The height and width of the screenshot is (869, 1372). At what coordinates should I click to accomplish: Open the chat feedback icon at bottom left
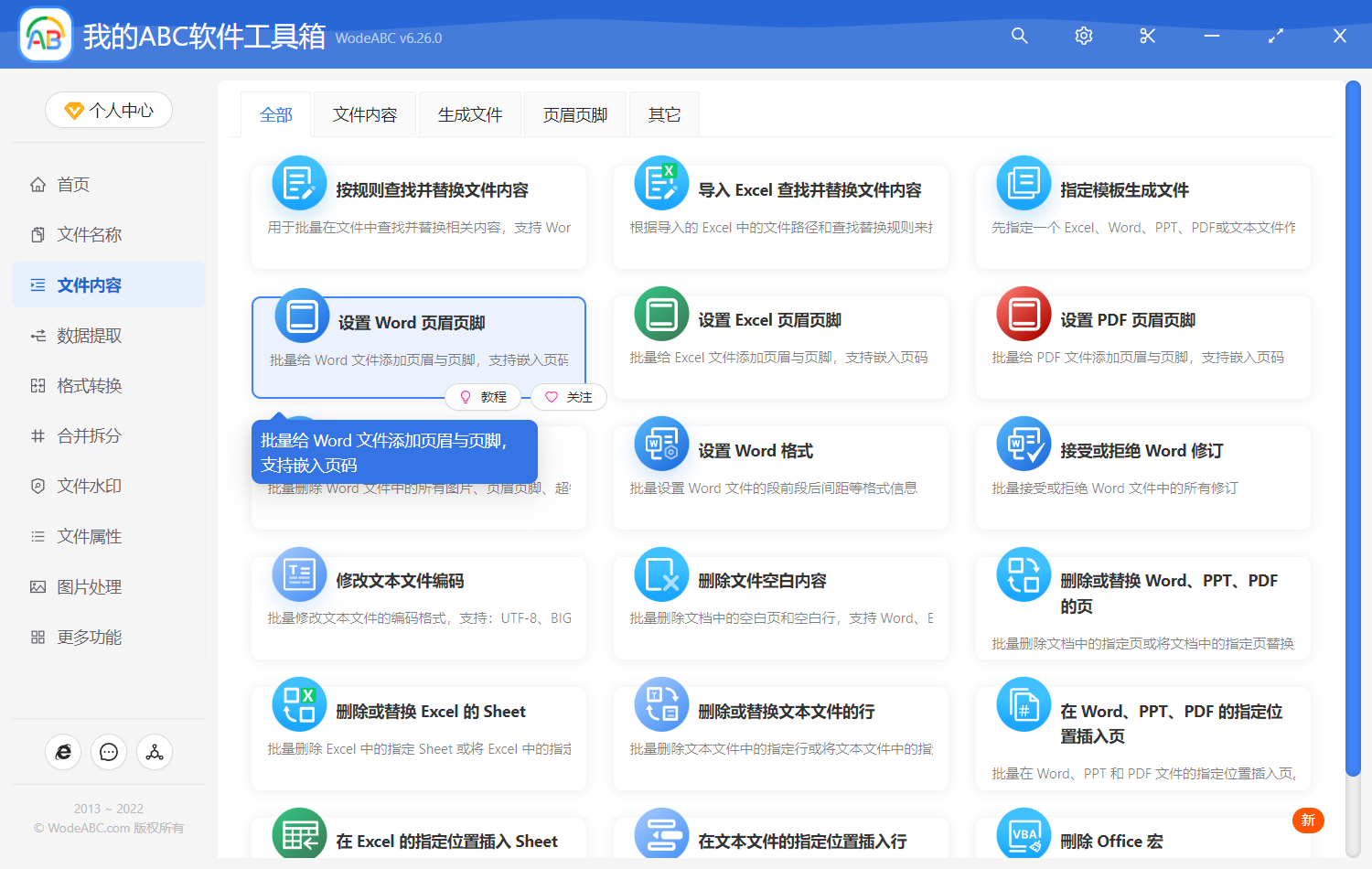point(109,752)
